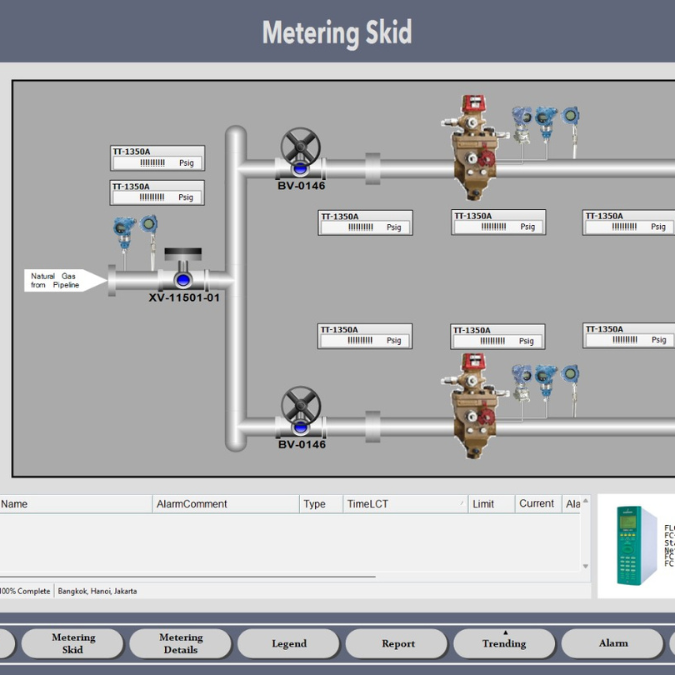Select upper line first blue transmitter
The height and width of the screenshot is (675, 675).
[521, 124]
